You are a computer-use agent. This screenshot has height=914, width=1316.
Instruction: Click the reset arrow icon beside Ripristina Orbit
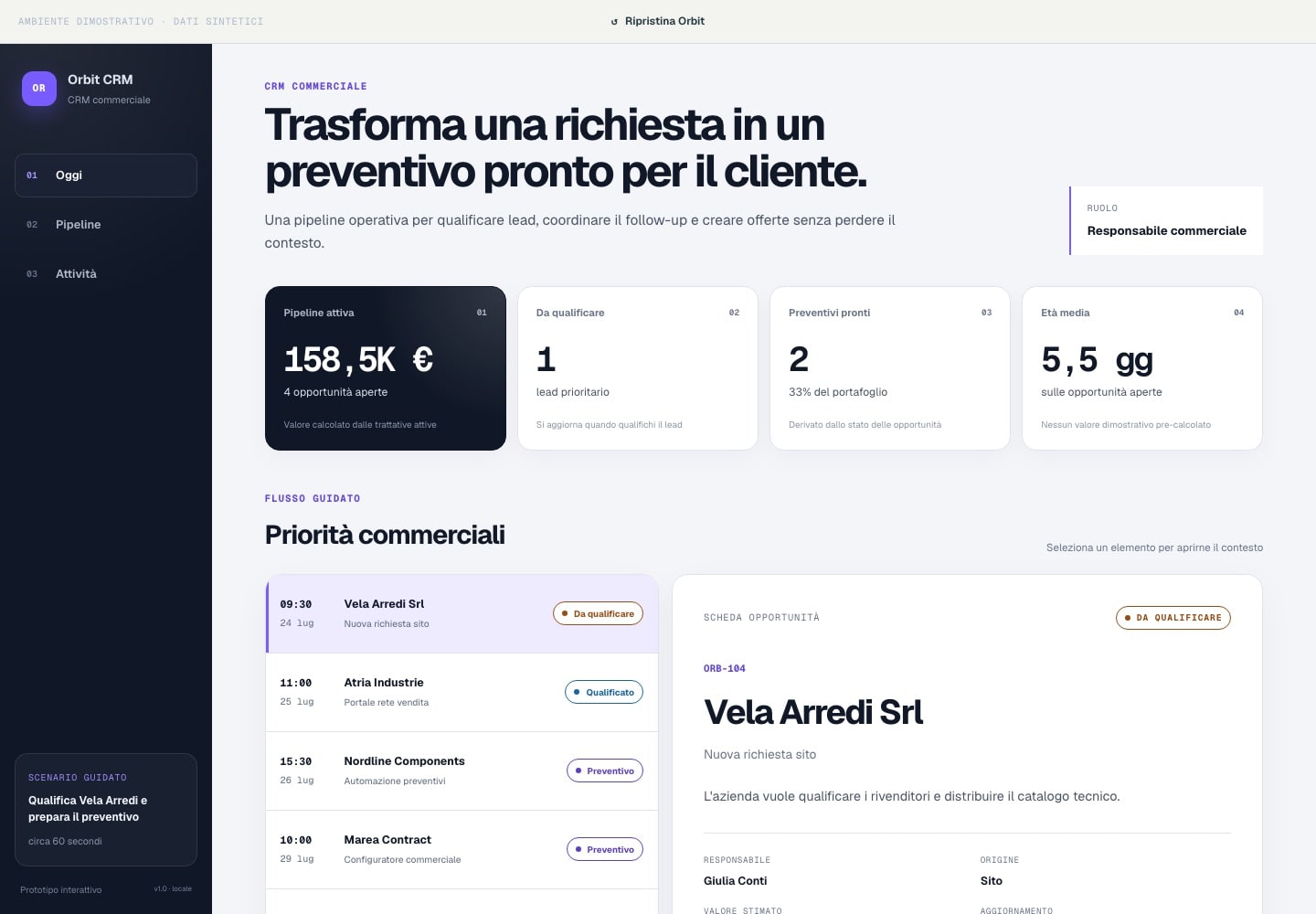click(614, 21)
